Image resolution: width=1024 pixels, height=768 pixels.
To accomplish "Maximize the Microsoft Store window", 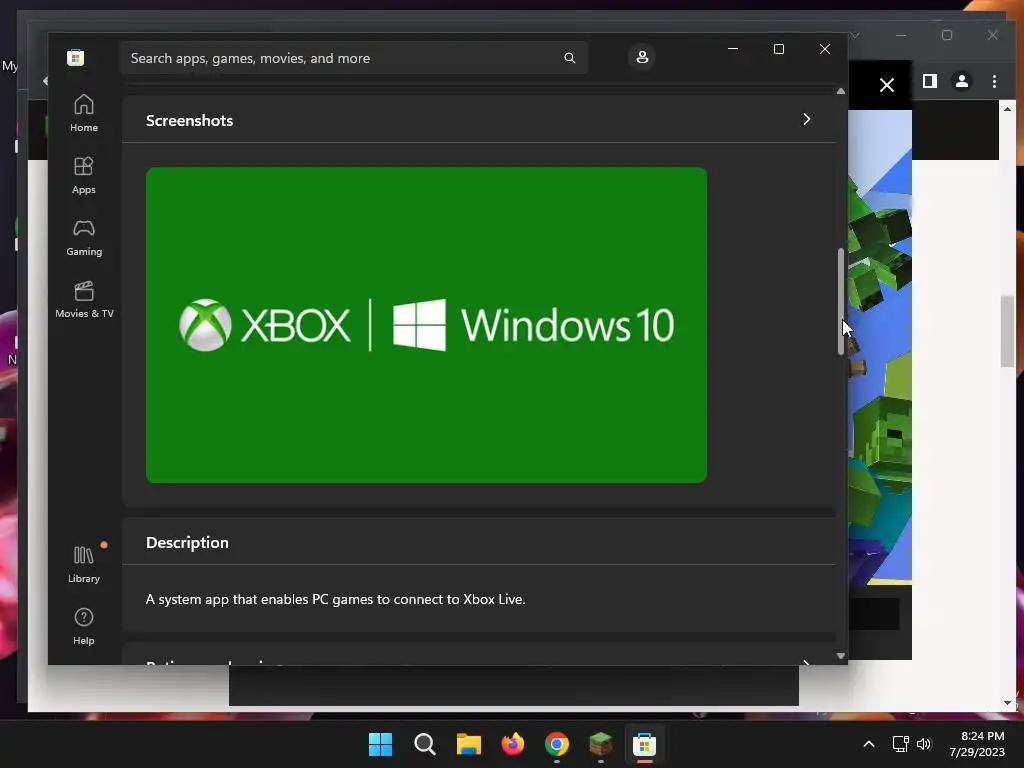I will (x=778, y=49).
